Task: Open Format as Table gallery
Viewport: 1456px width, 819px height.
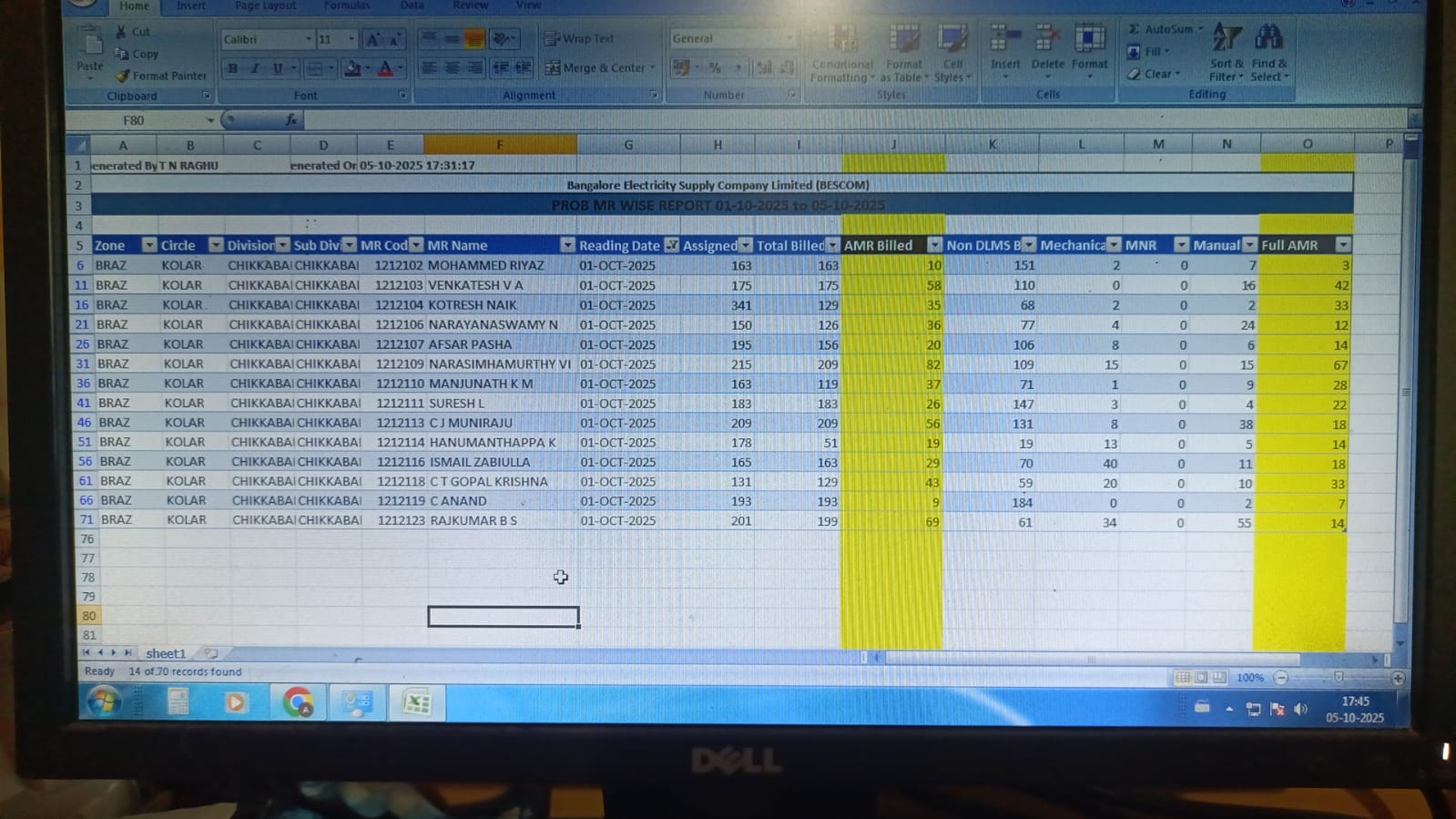Action: coord(903,53)
